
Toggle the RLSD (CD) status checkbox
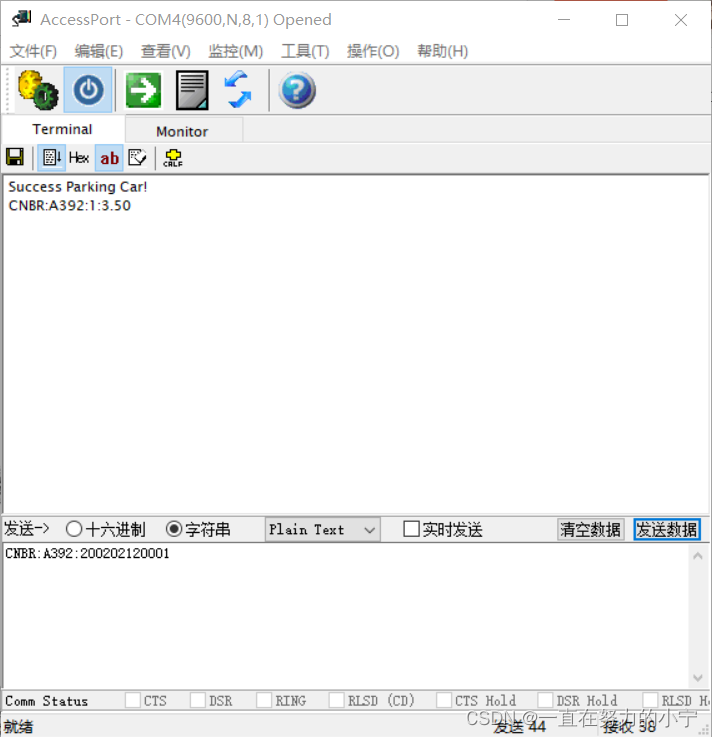[336, 700]
